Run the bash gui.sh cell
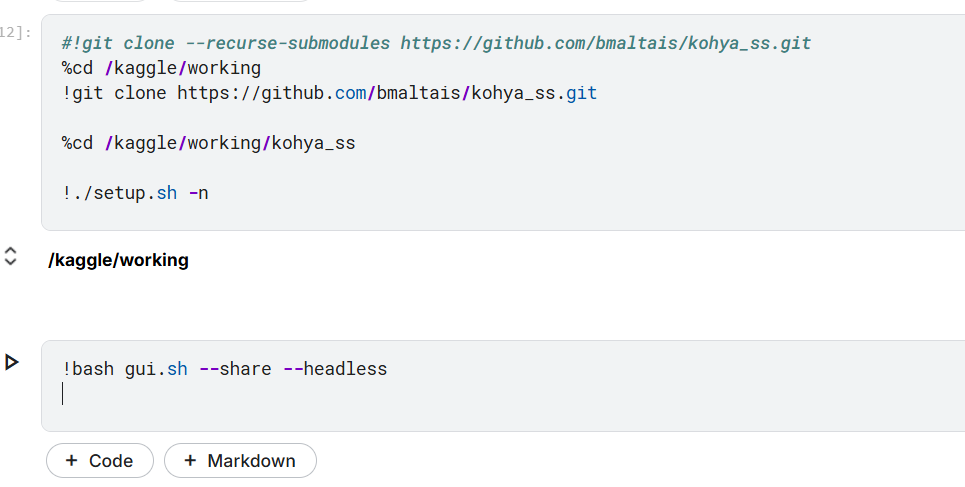This screenshot has height=487, width=965. (12, 362)
